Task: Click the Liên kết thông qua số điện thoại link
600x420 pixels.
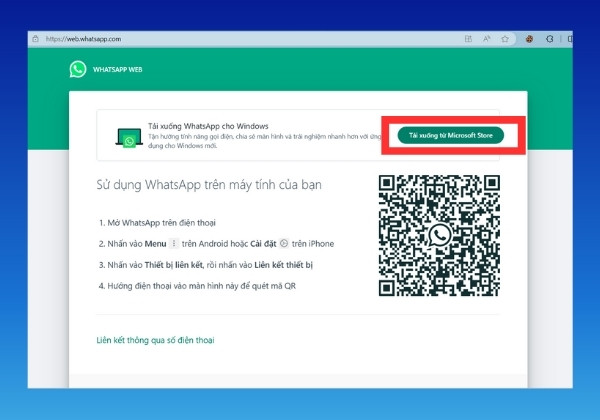Action: (x=155, y=340)
